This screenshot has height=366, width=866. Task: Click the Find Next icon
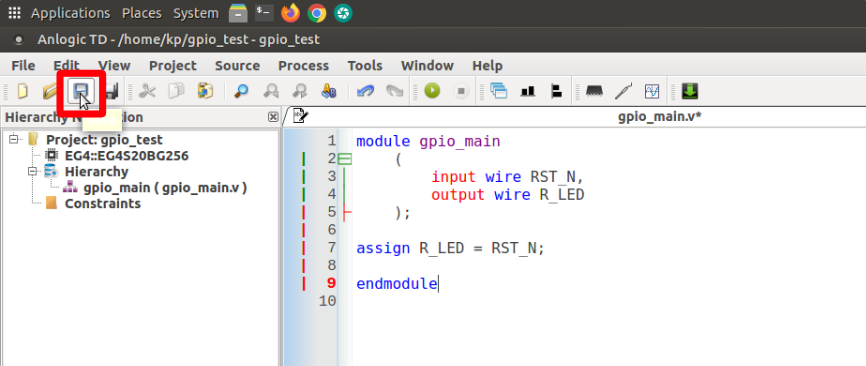click(x=299, y=91)
